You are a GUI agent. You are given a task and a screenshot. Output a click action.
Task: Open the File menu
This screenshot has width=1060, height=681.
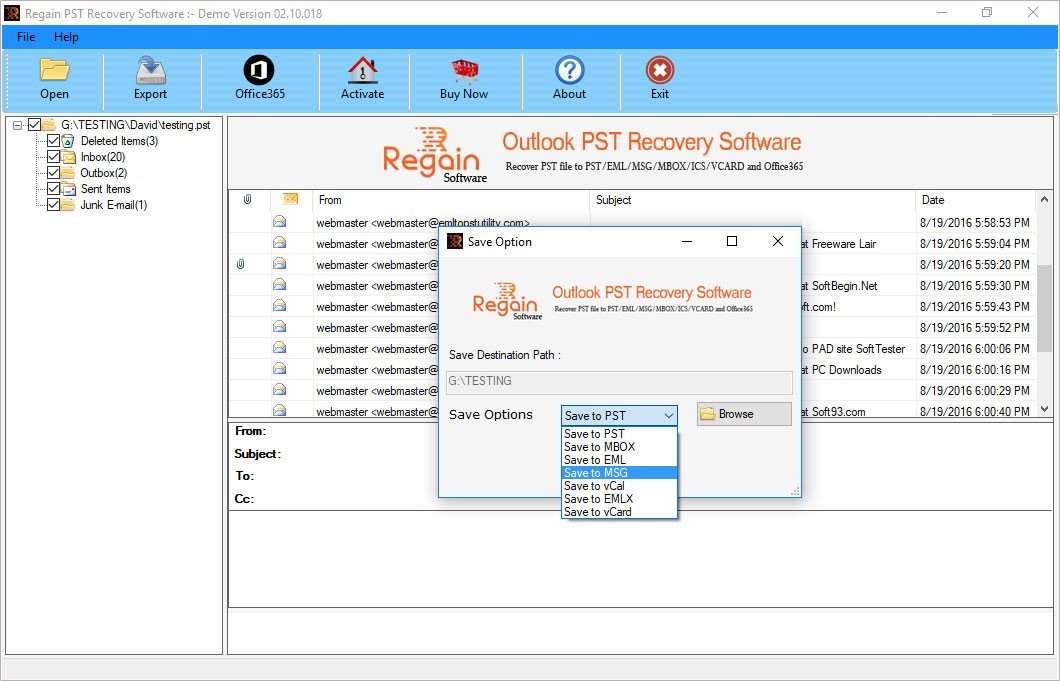click(x=26, y=37)
